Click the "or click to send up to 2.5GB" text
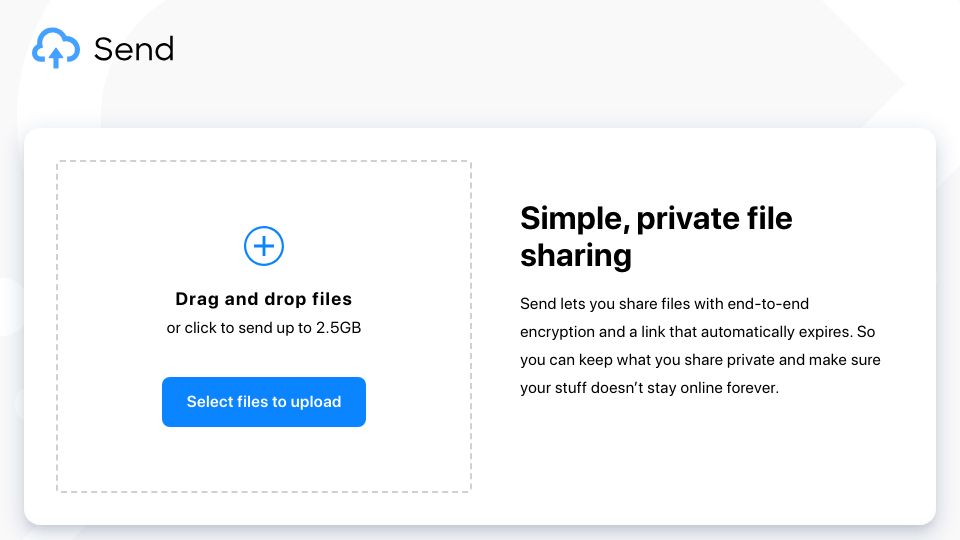960x540 pixels. pyautogui.click(x=264, y=328)
